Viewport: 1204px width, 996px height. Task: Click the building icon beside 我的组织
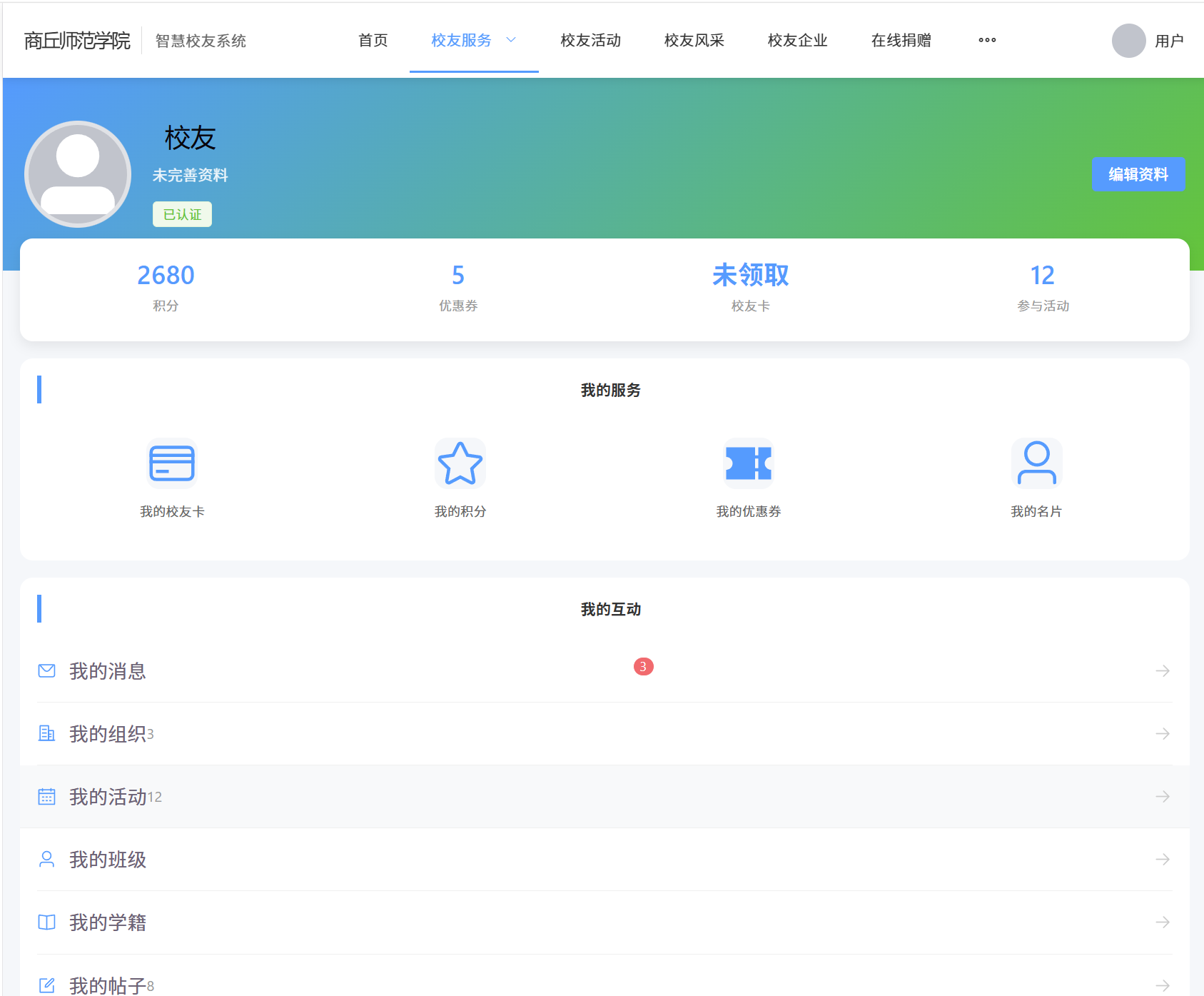coord(47,733)
